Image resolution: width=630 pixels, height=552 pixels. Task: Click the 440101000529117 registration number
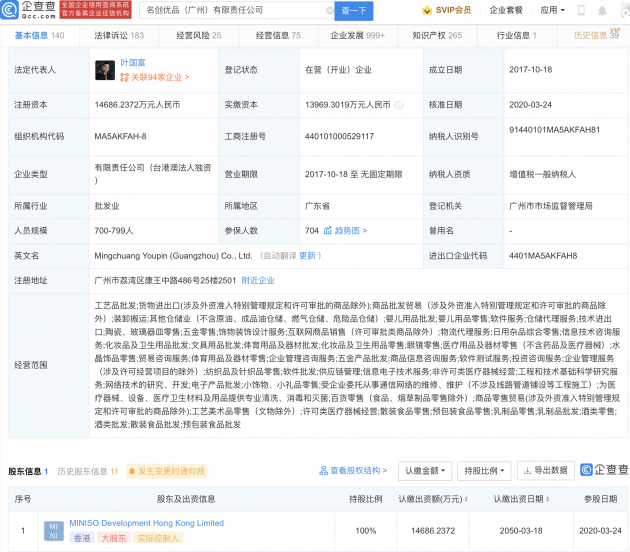click(340, 137)
